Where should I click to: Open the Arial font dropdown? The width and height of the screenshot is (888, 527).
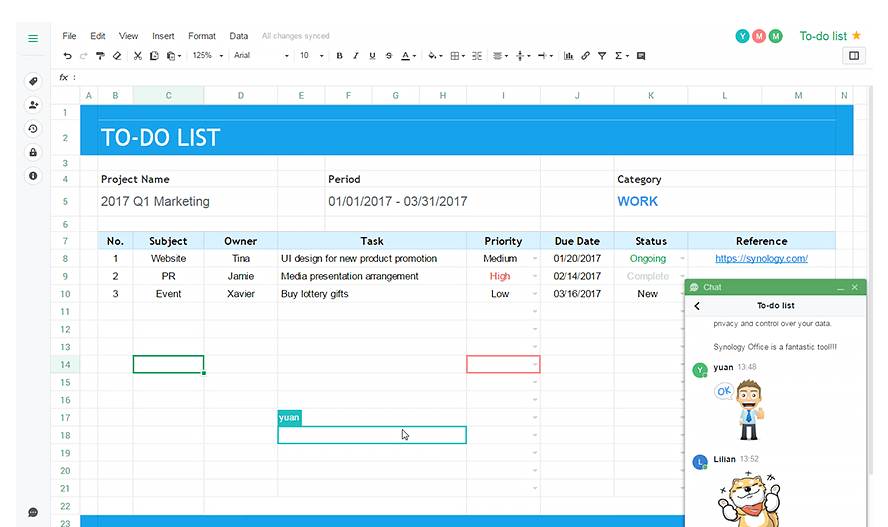261,55
